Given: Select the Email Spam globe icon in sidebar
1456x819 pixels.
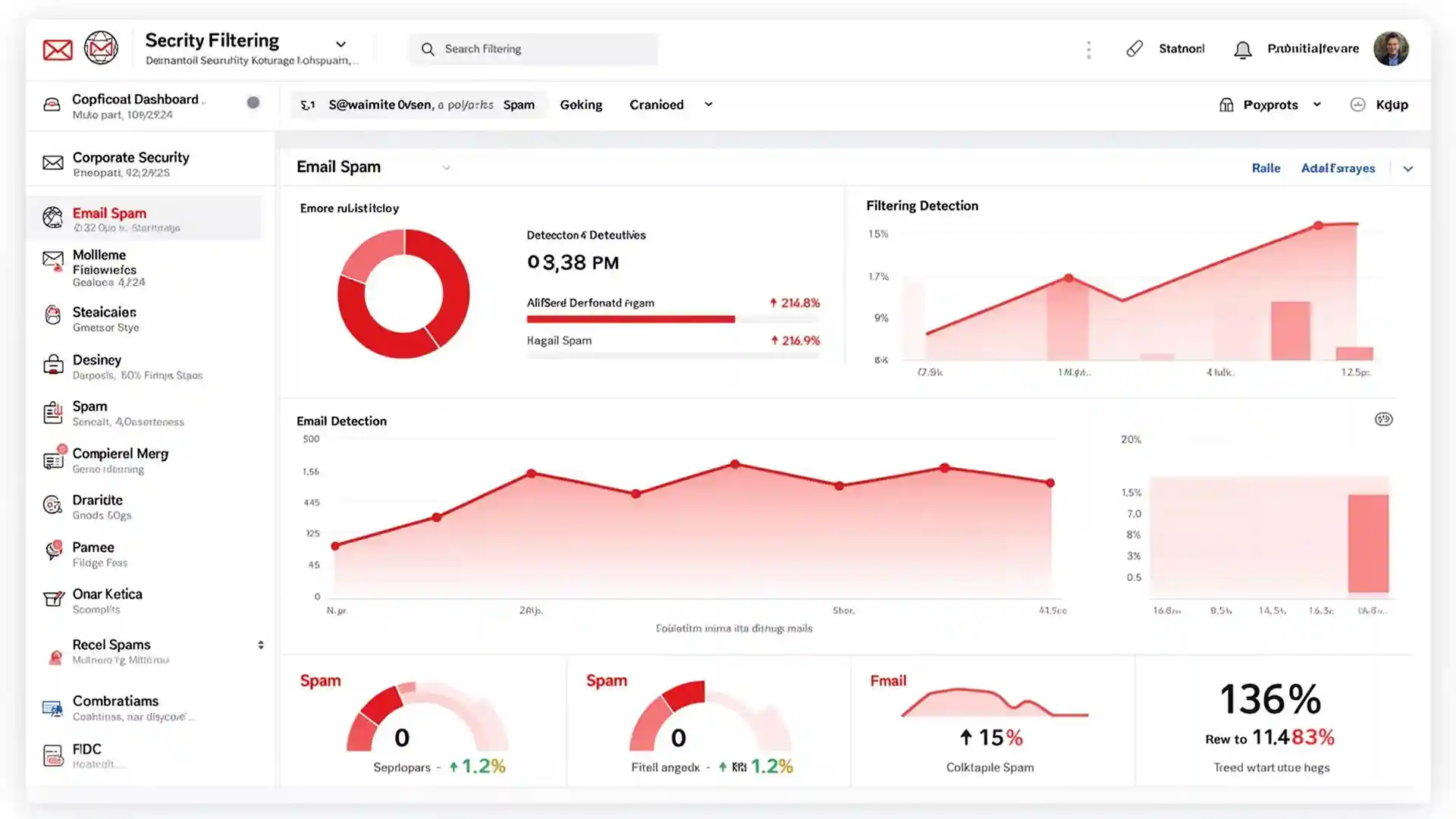Looking at the screenshot, I should point(52,218).
